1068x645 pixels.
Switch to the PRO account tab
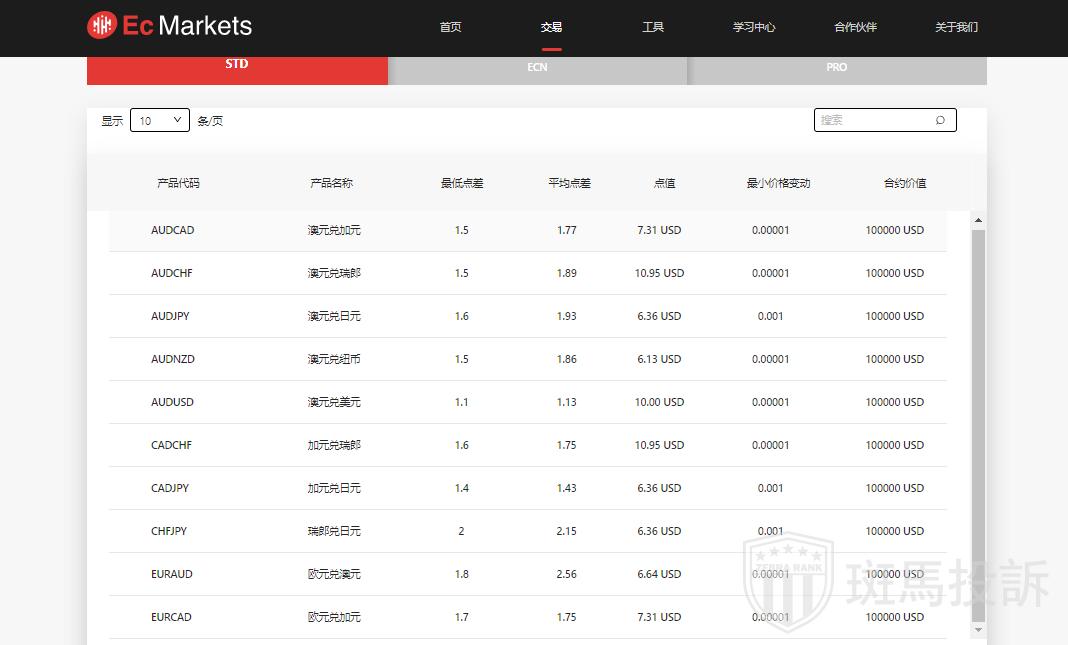[x=837, y=68]
